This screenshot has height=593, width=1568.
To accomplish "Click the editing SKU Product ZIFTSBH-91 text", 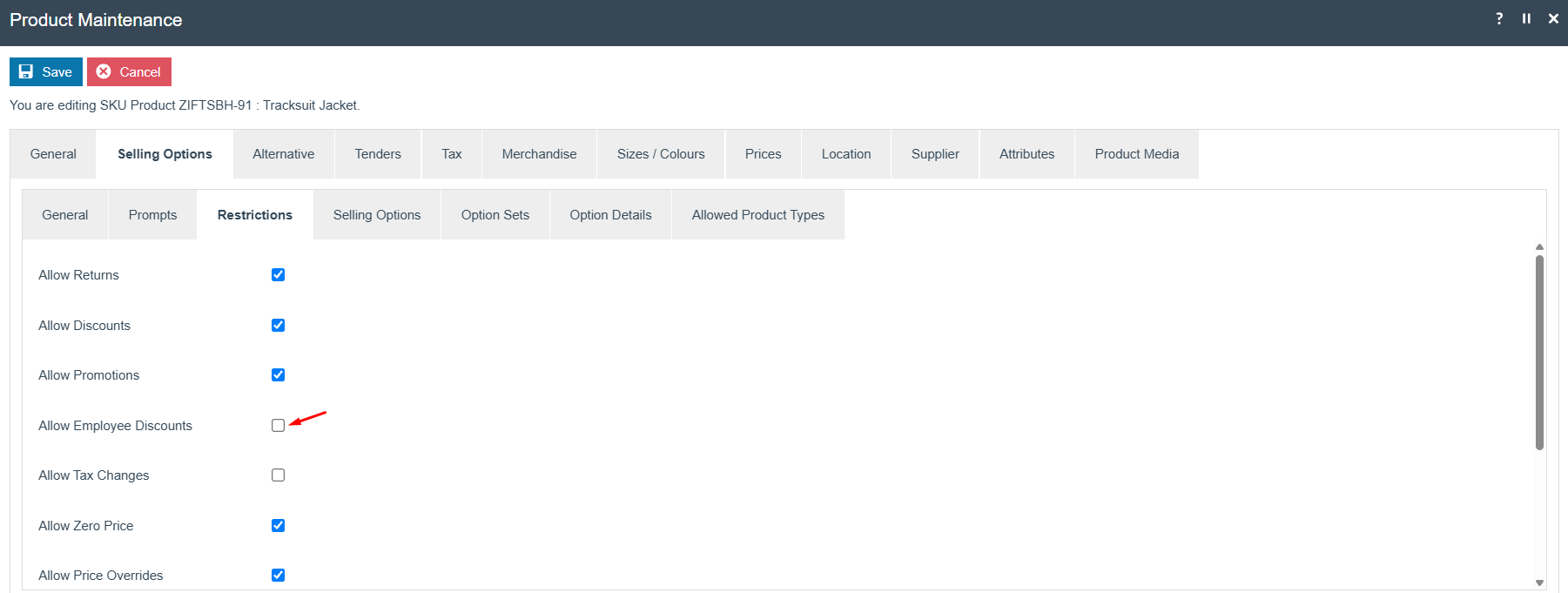I will [x=185, y=105].
